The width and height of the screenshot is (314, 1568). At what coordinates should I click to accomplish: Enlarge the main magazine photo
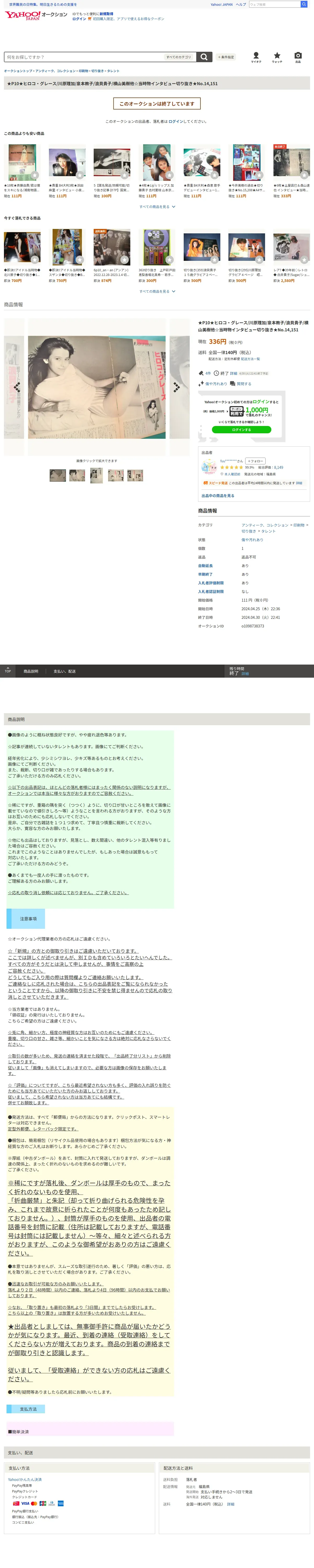pos(97,387)
